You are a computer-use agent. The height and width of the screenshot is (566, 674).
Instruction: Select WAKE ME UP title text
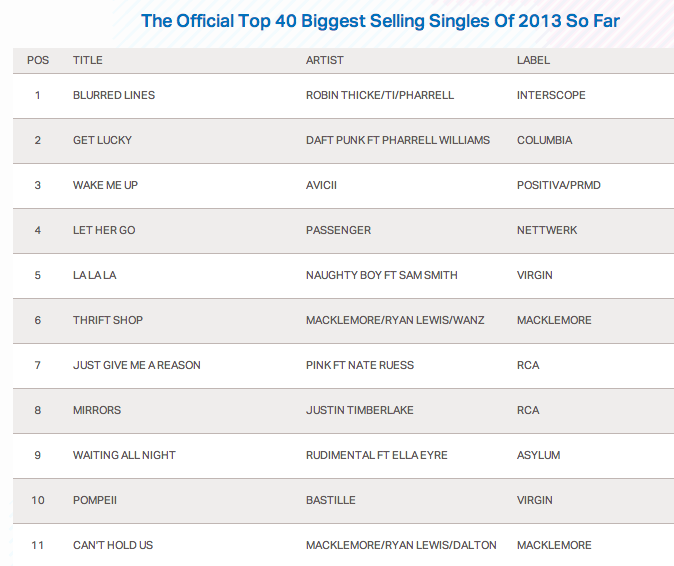(105, 185)
